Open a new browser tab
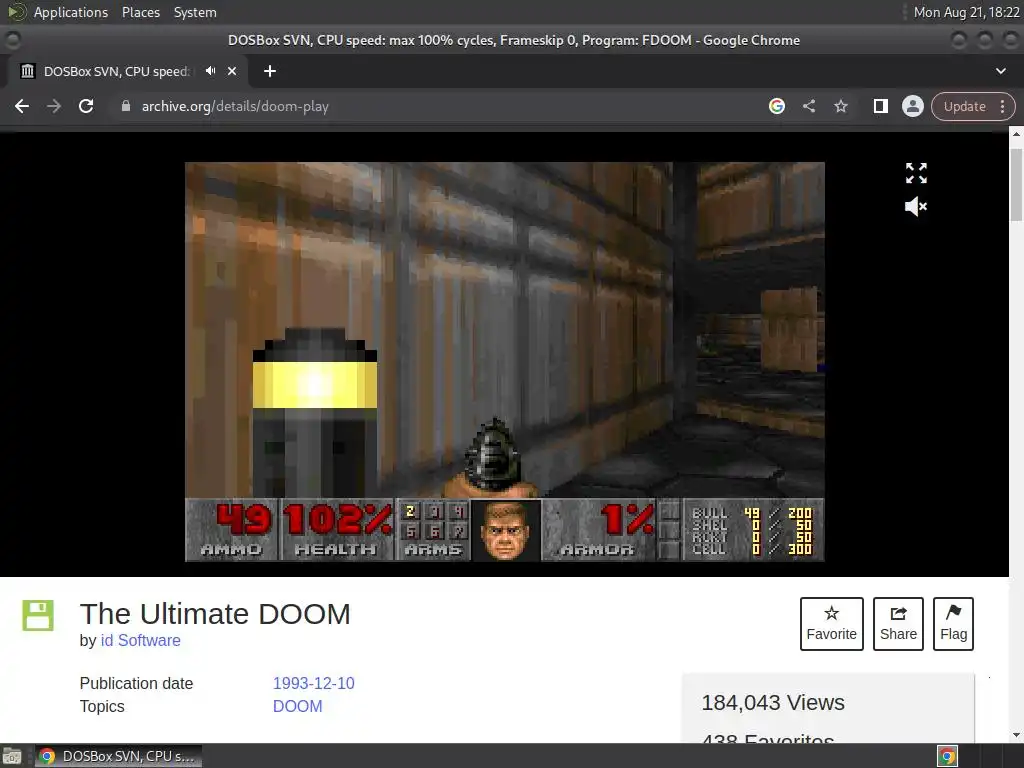 [270, 71]
